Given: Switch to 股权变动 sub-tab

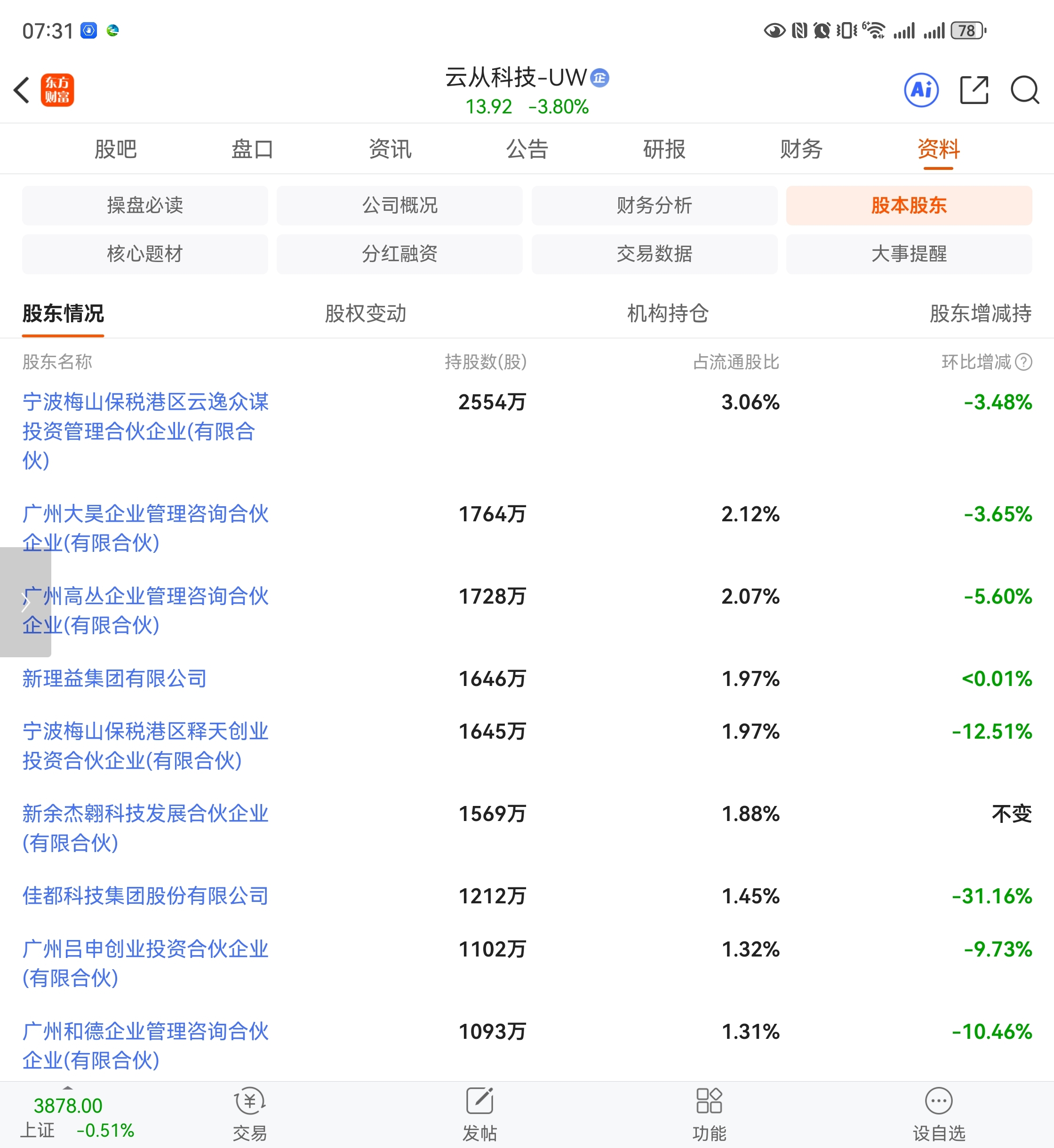Looking at the screenshot, I should [x=366, y=314].
